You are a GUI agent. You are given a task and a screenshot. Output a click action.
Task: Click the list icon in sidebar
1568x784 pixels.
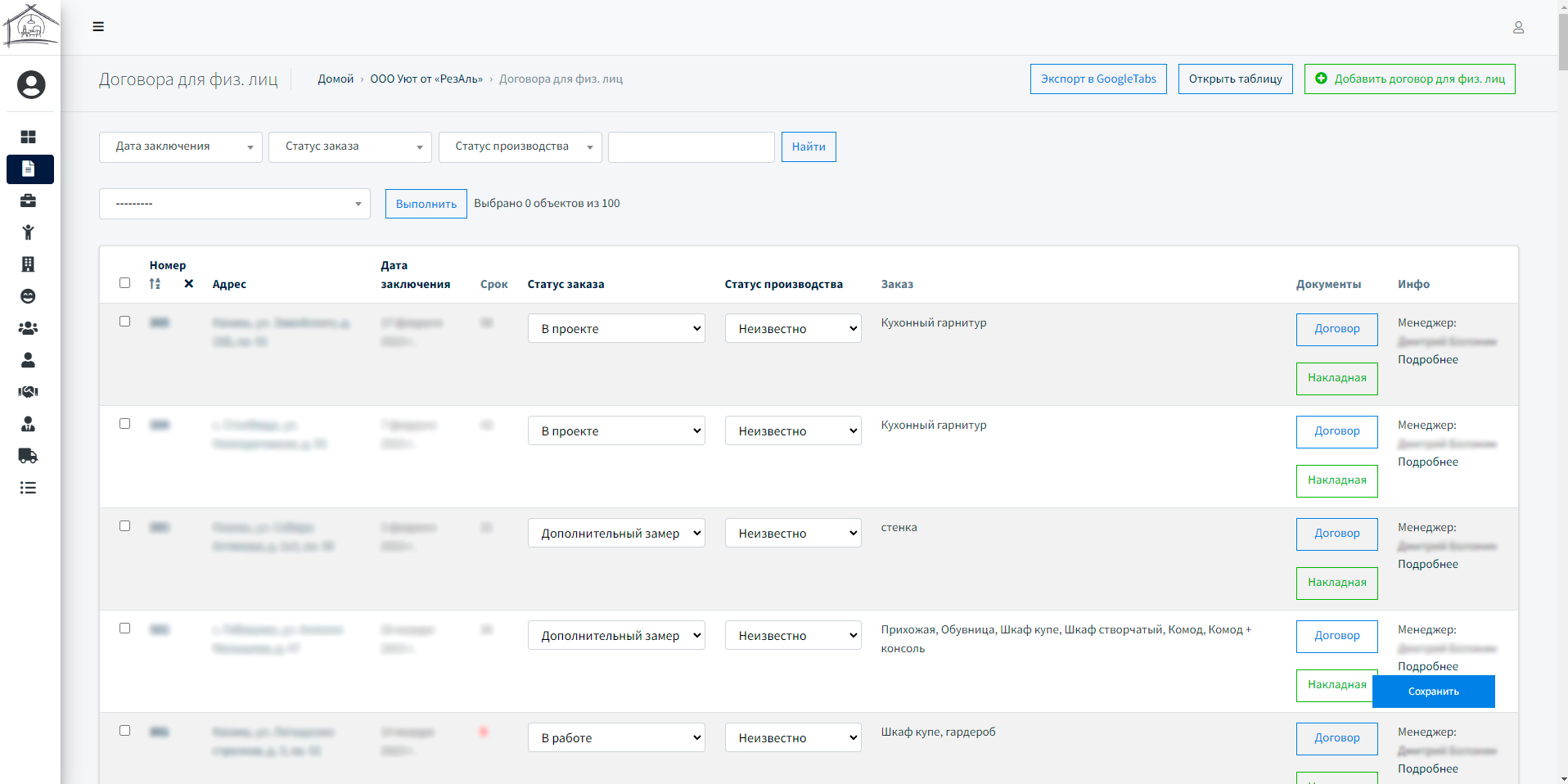click(x=28, y=488)
